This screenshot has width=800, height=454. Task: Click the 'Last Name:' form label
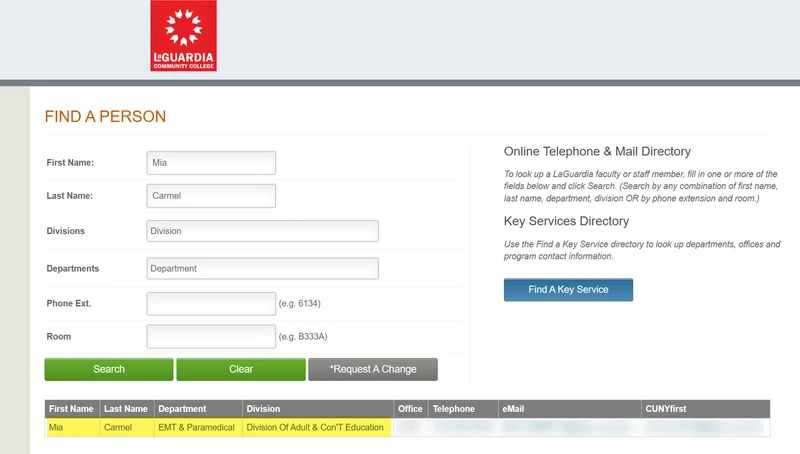point(70,196)
